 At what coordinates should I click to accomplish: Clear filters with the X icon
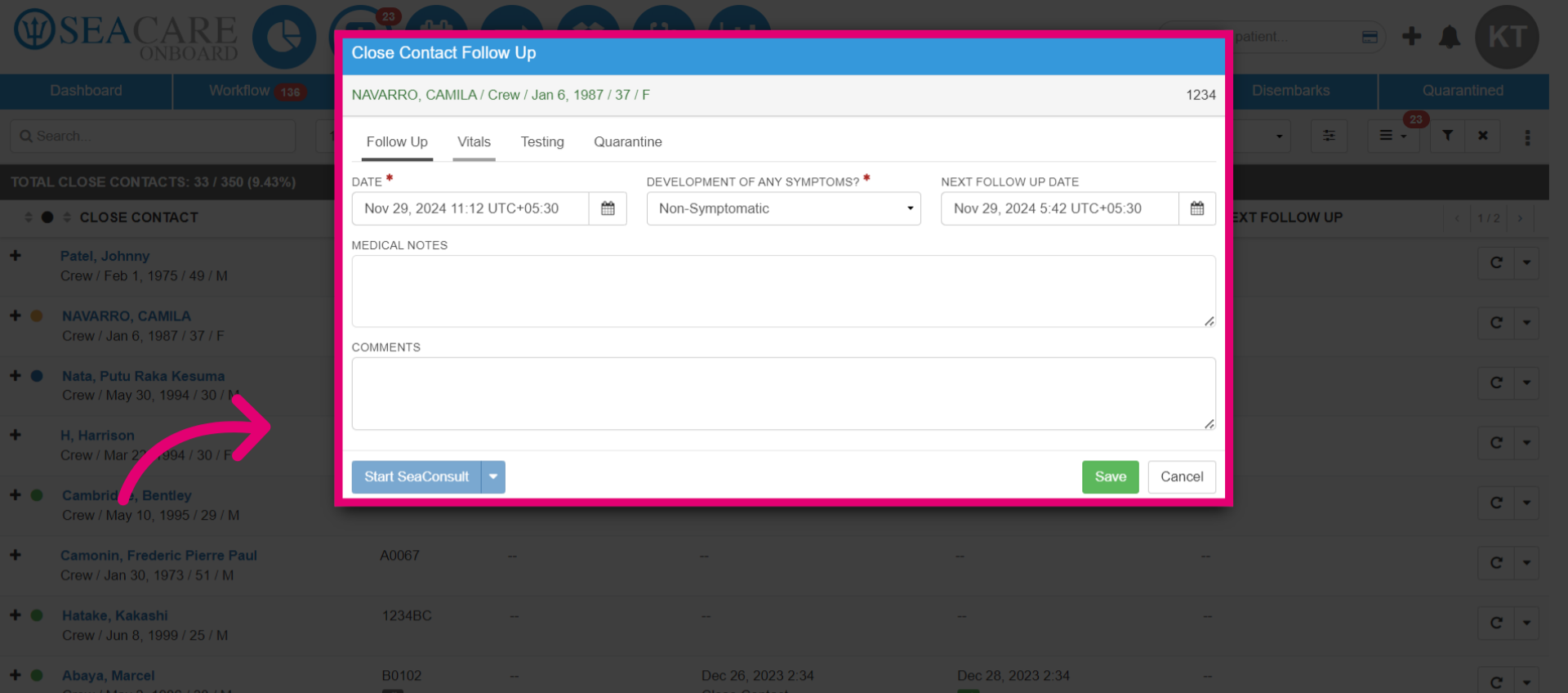(1482, 136)
